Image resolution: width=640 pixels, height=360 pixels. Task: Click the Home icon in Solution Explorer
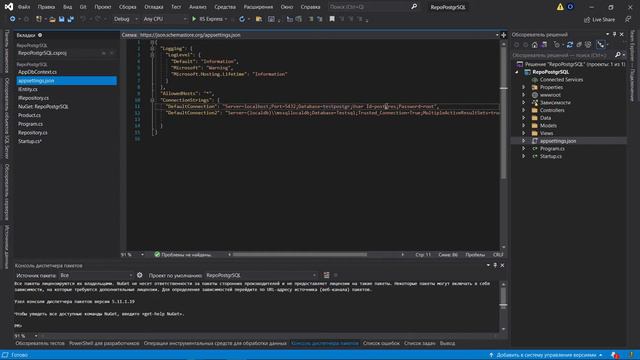(535, 44)
